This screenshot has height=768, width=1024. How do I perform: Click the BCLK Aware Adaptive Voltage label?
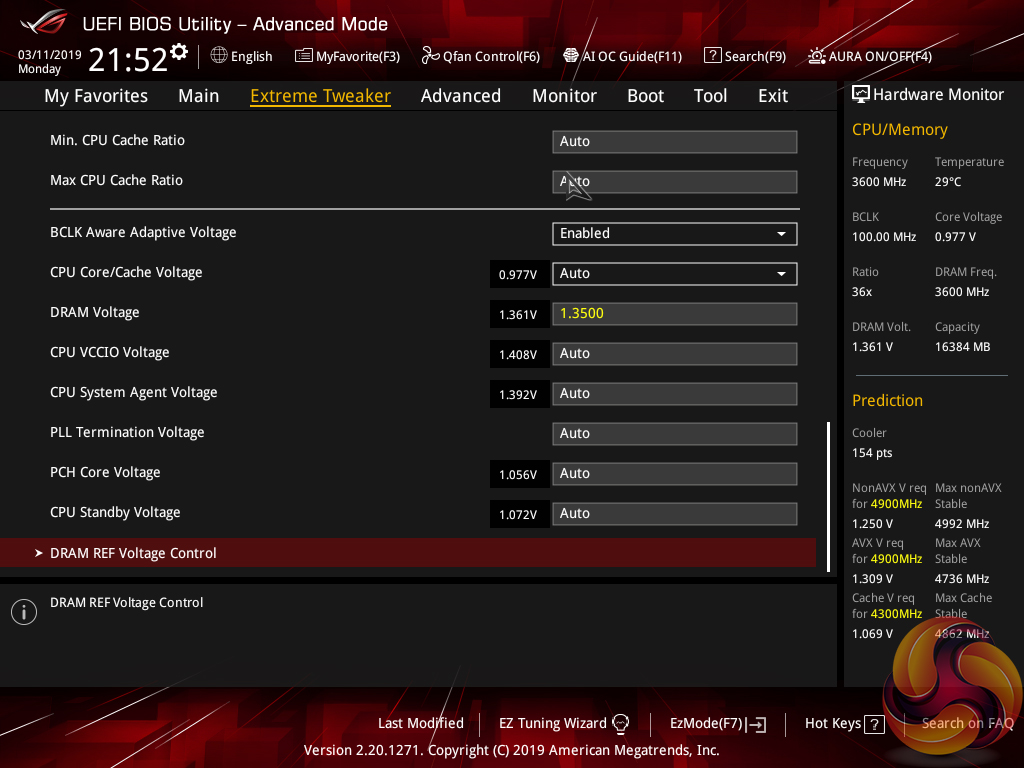[x=143, y=232]
